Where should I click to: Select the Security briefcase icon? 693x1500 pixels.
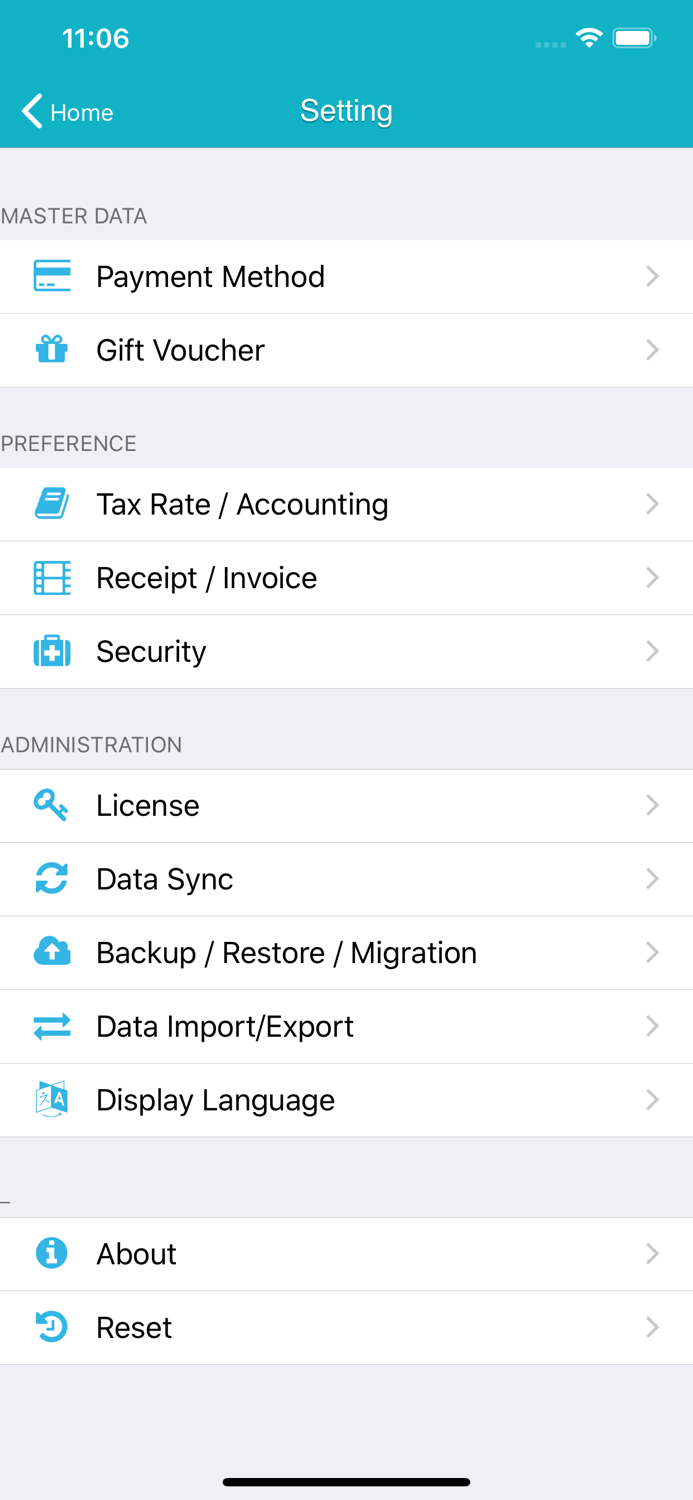click(51, 651)
